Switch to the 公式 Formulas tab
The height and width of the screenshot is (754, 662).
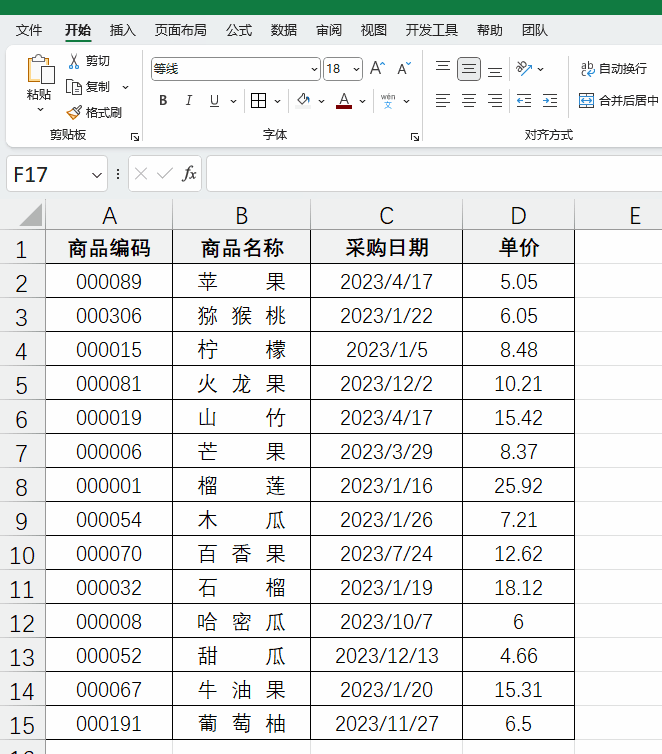coord(239,30)
